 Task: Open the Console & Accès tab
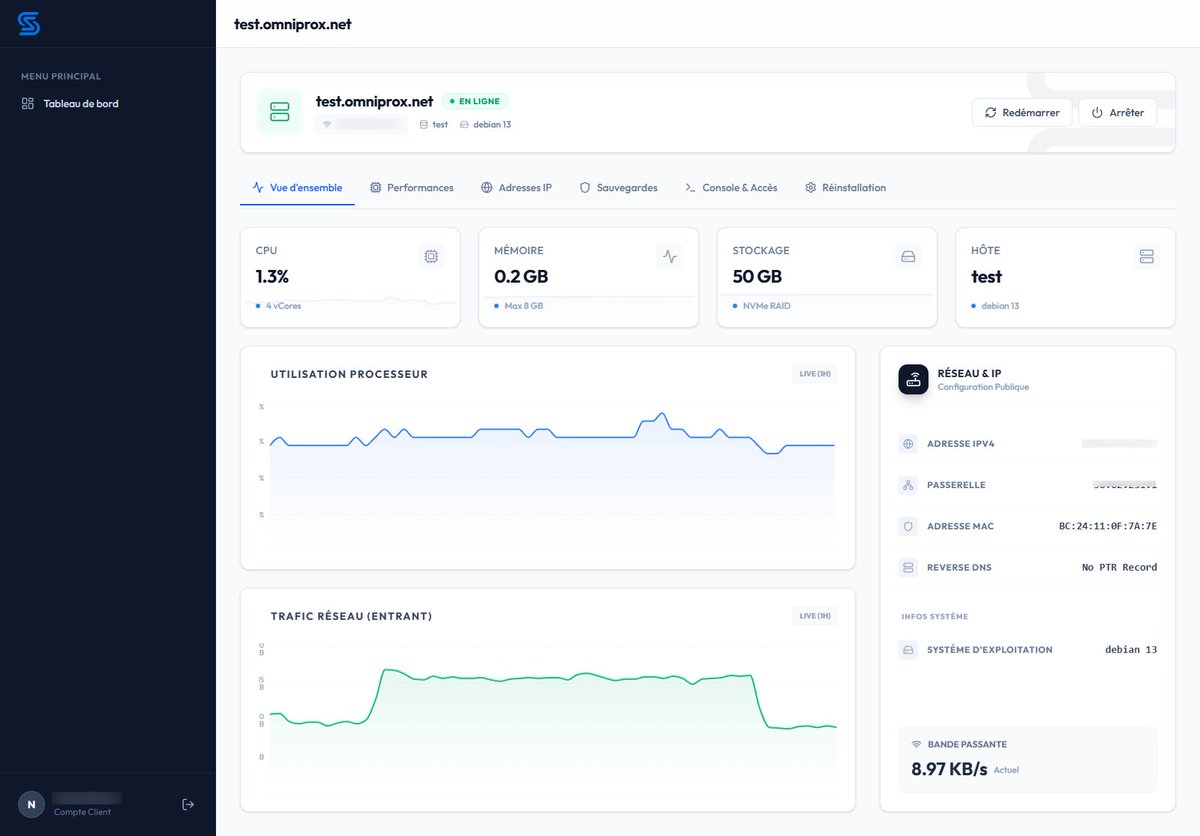[731, 188]
